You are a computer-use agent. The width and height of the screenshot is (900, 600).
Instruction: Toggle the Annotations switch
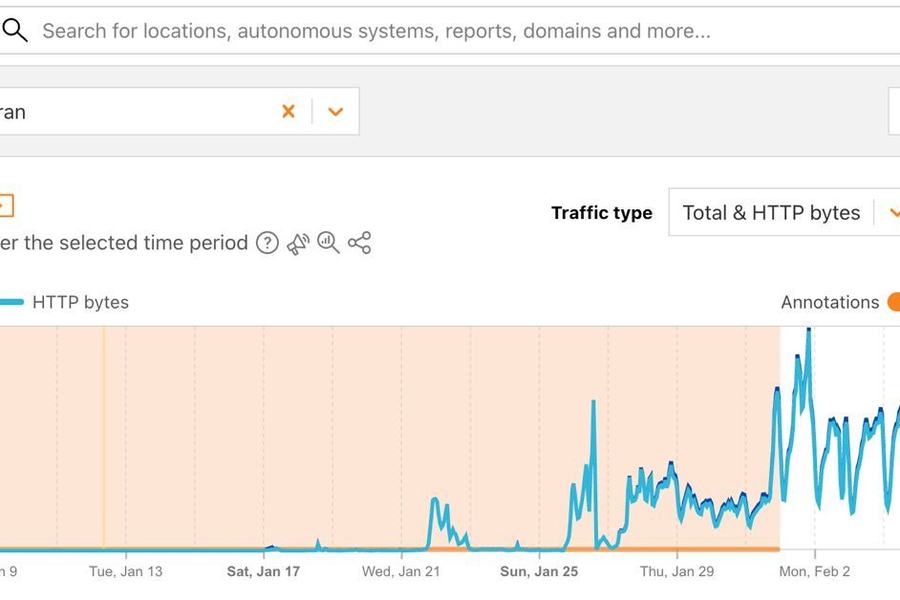click(893, 302)
